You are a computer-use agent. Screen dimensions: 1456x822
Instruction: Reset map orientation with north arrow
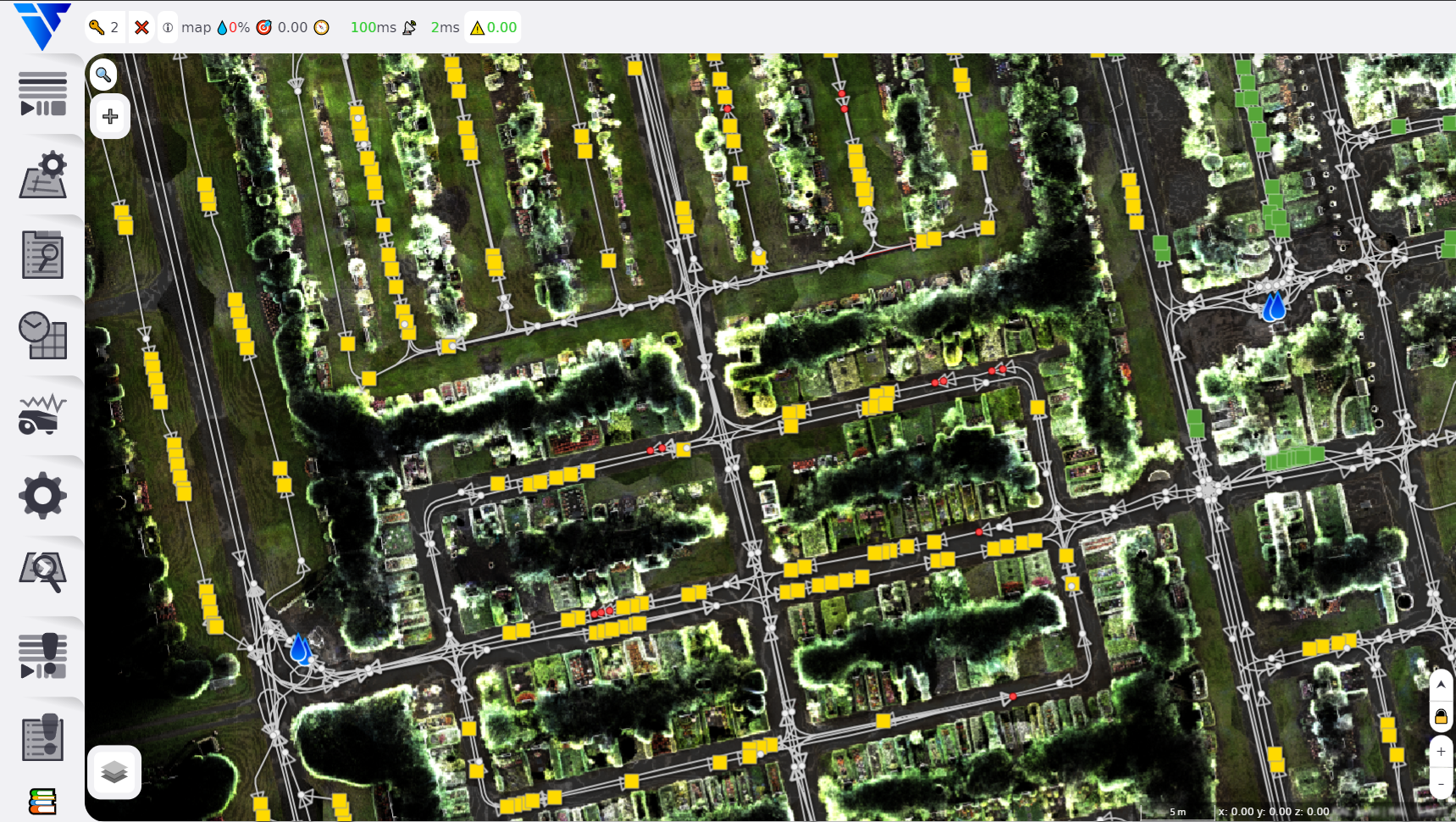(1441, 685)
